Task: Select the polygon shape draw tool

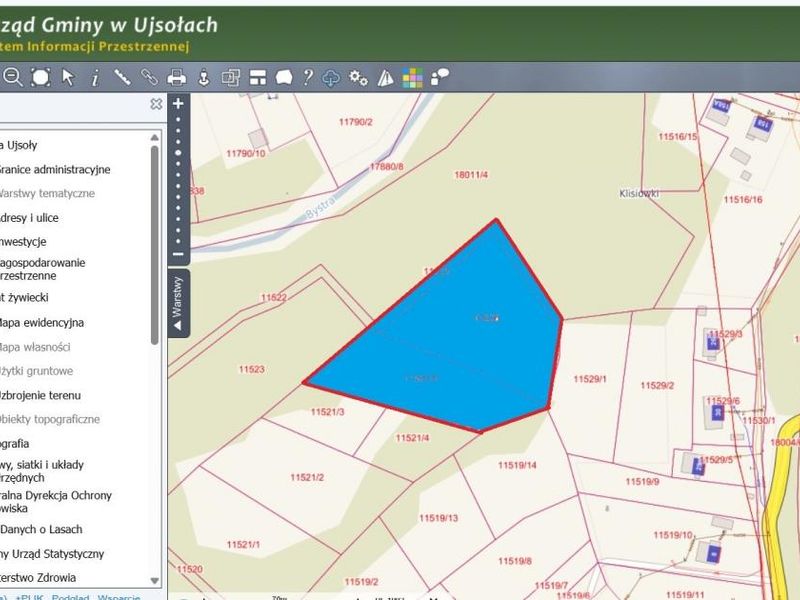Action: (x=284, y=78)
